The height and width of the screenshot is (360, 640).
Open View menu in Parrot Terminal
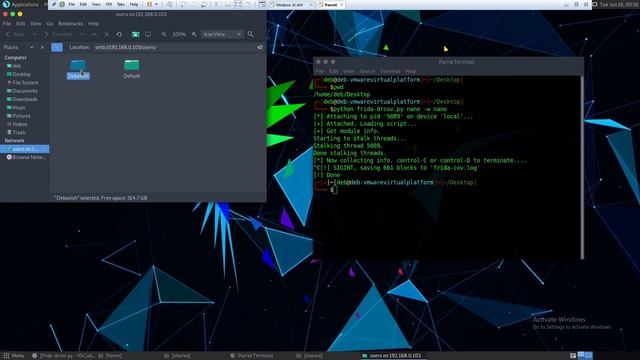(x=349, y=71)
